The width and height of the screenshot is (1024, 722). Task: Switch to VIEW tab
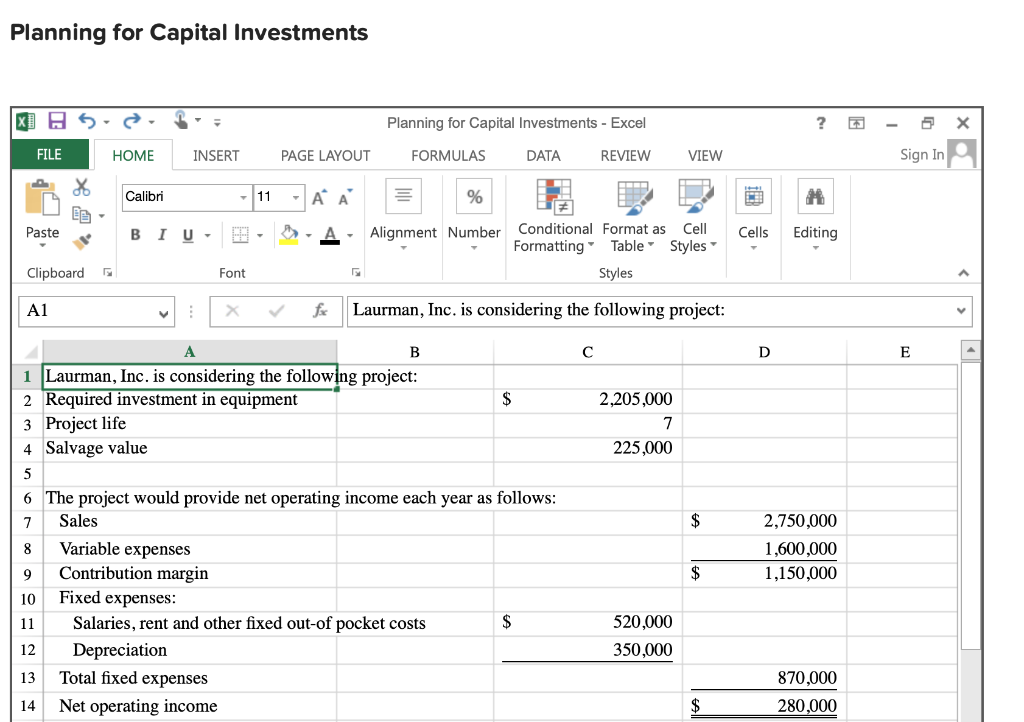(x=705, y=155)
